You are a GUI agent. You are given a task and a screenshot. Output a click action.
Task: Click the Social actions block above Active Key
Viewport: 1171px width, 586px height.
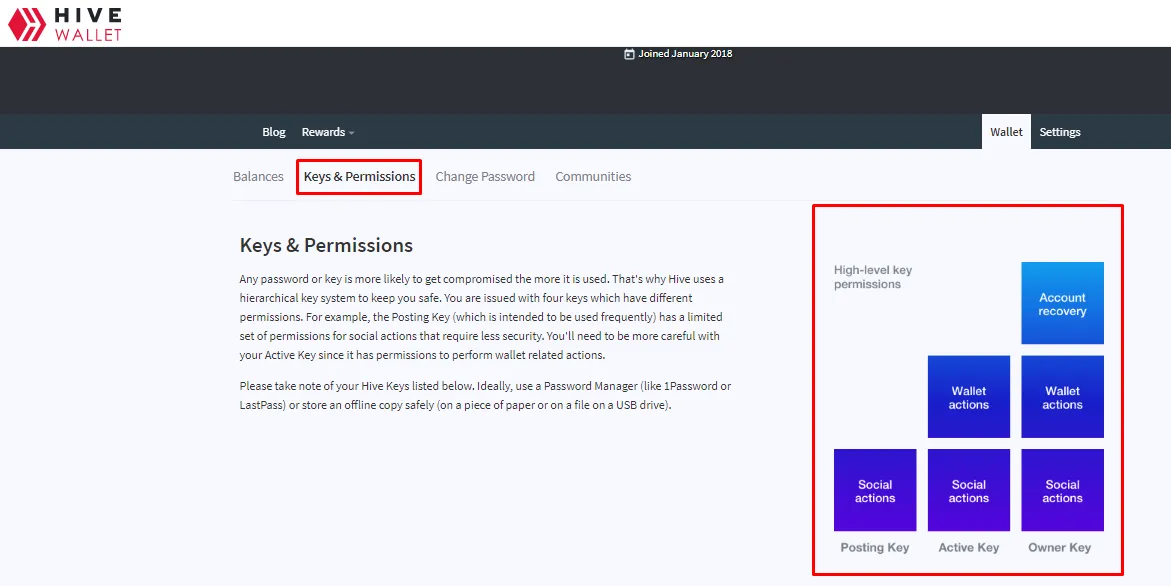969,490
